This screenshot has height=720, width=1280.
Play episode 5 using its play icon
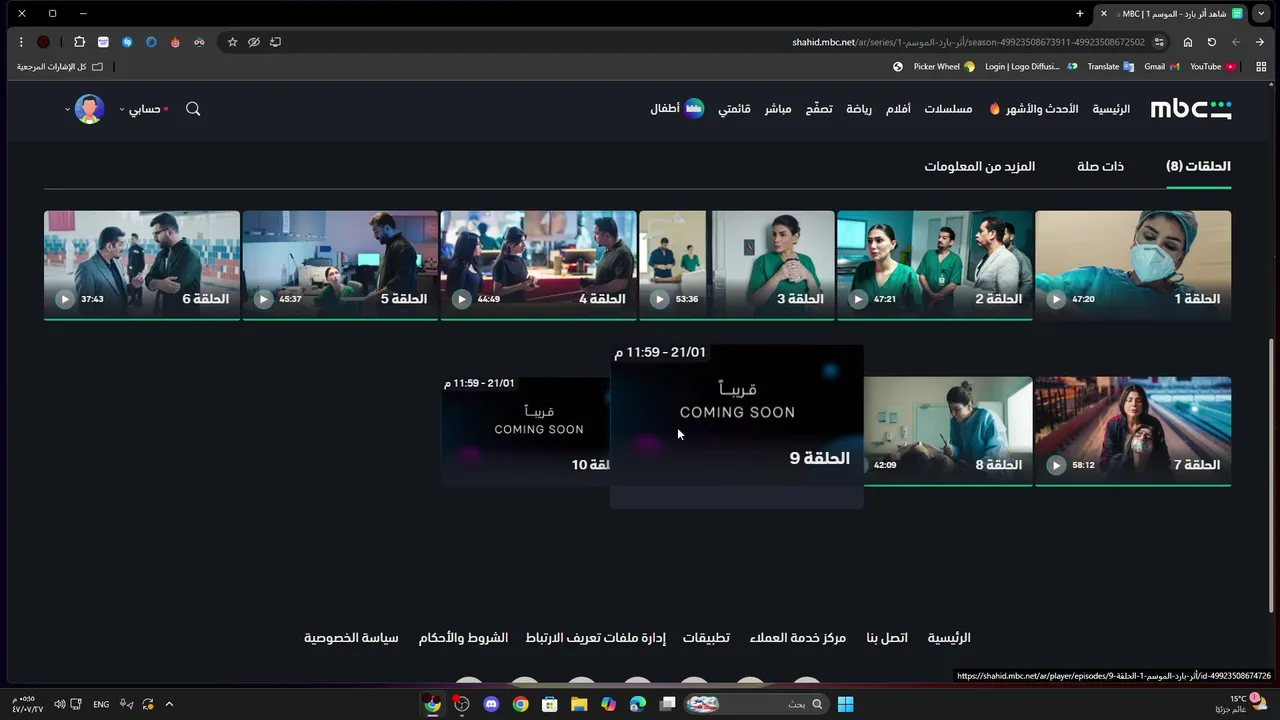(x=263, y=299)
